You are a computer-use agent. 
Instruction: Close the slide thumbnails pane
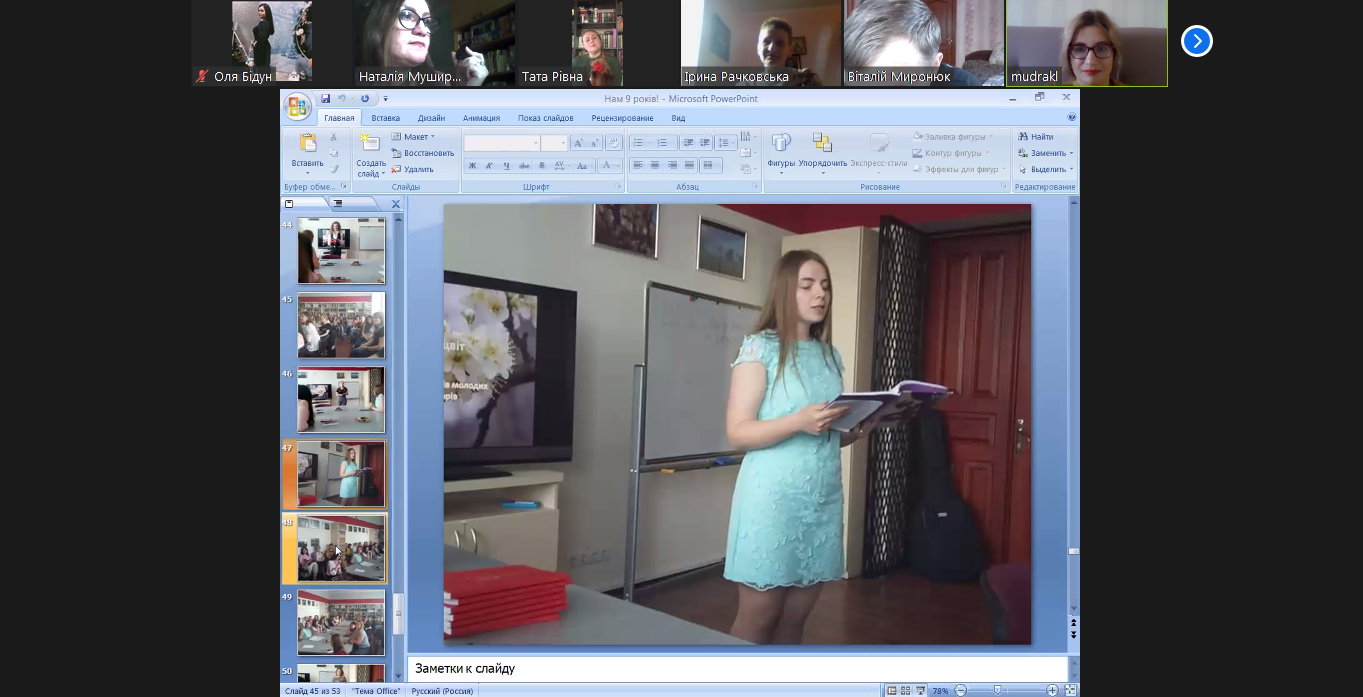395,204
